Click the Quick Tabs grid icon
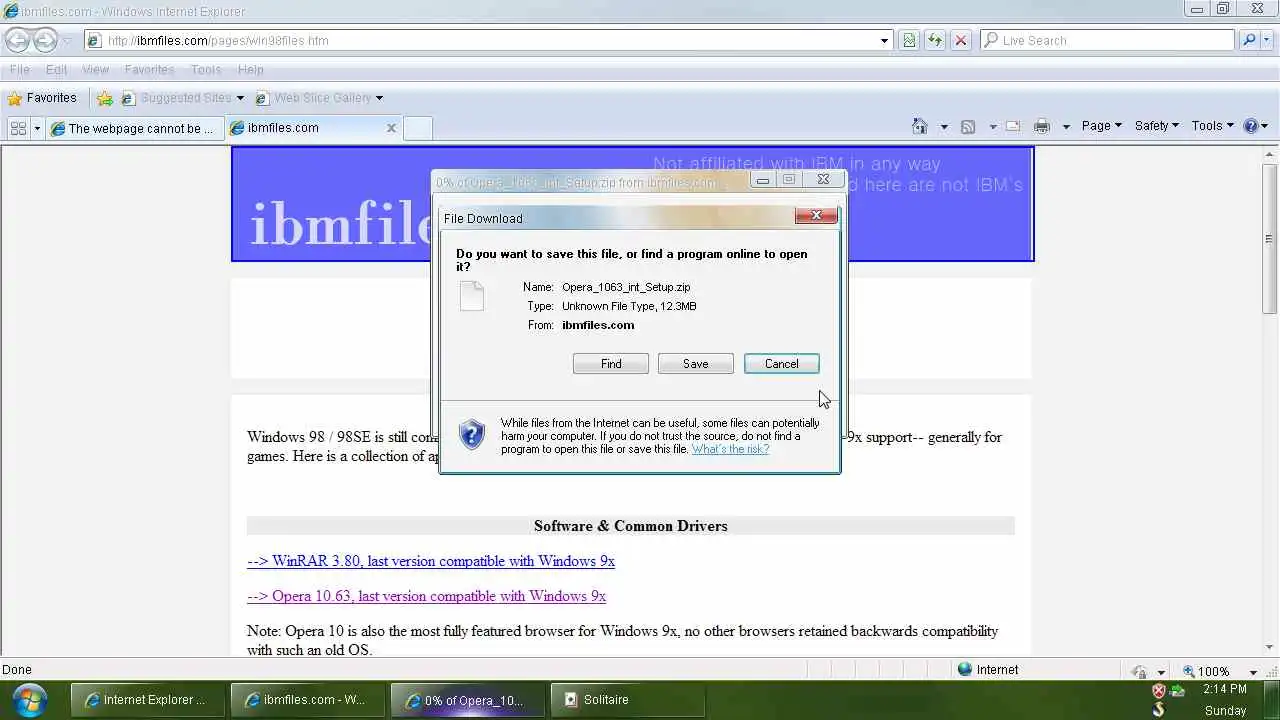 coord(18,128)
